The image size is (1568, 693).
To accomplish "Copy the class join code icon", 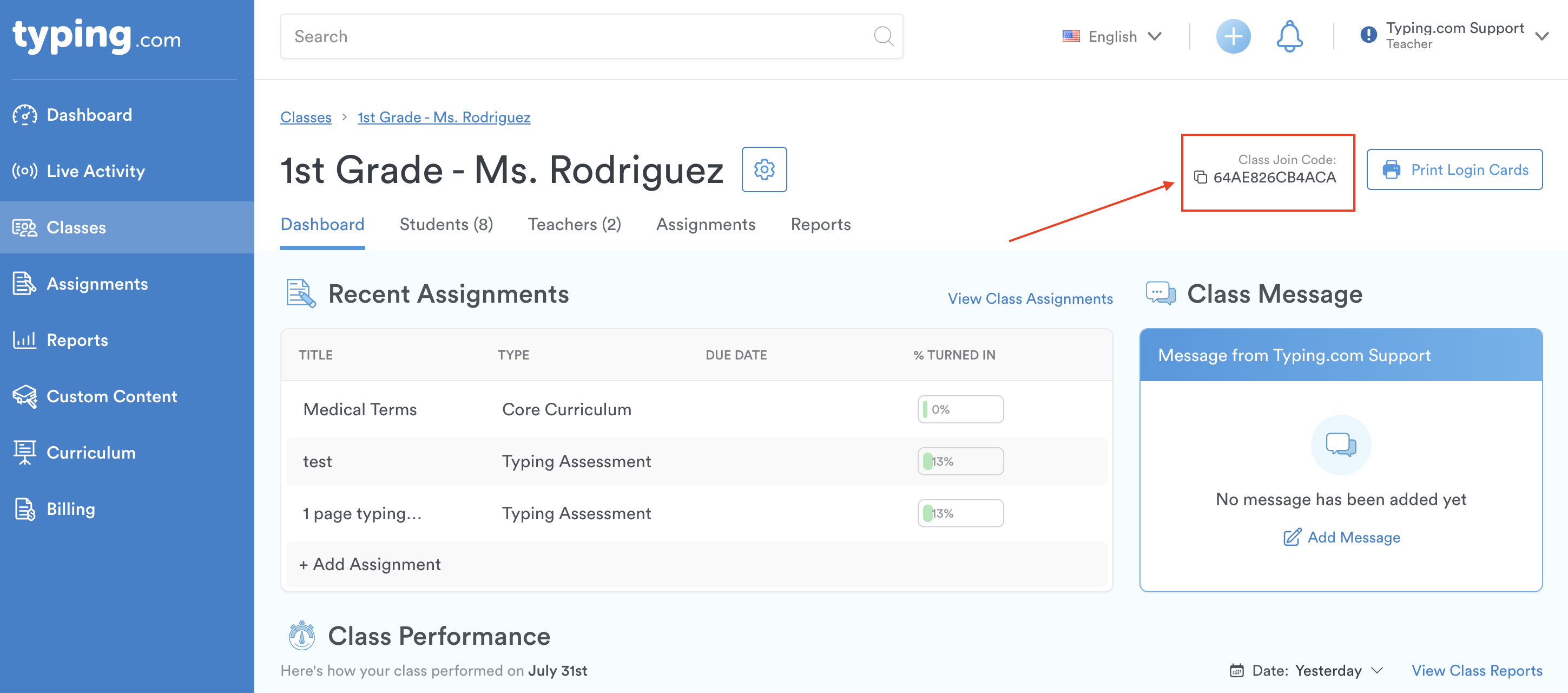I will click(x=1200, y=177).
